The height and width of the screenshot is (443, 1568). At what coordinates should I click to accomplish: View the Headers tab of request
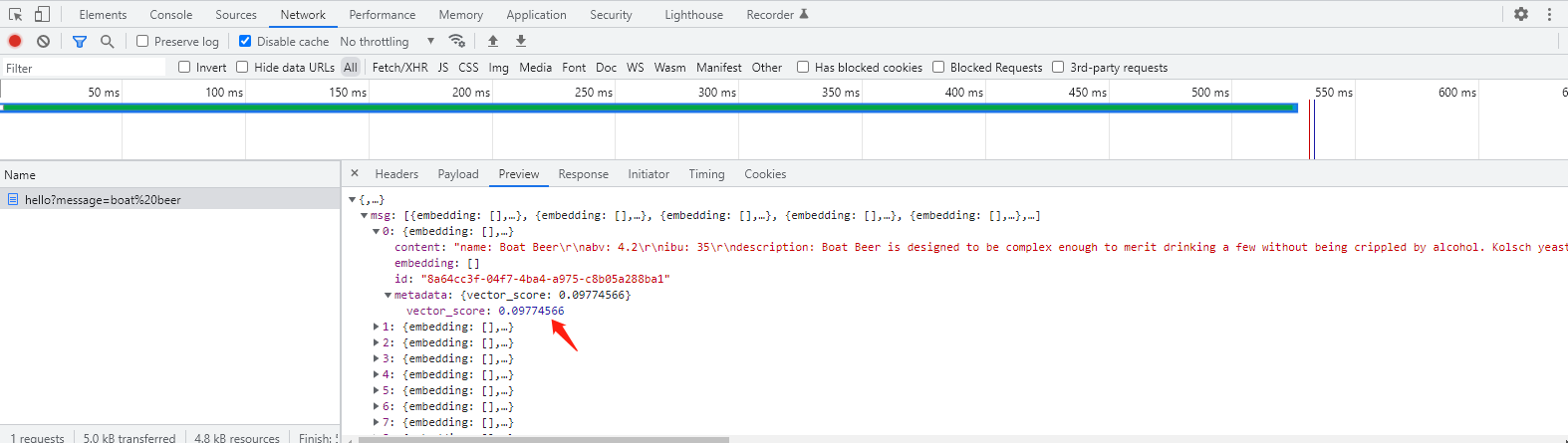click(396, 173)
